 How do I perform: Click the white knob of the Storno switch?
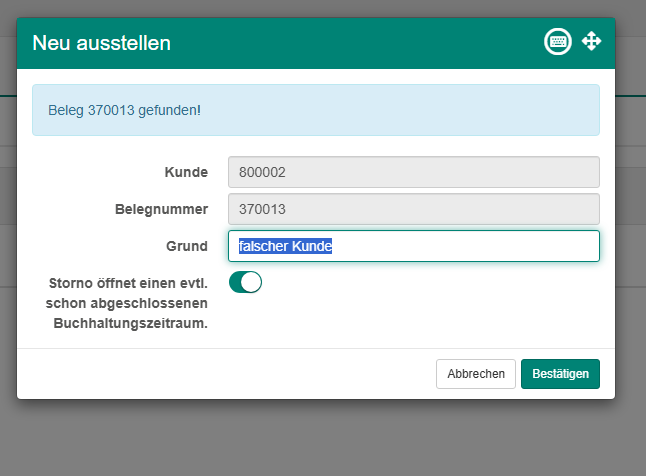(x=252, y=282)
